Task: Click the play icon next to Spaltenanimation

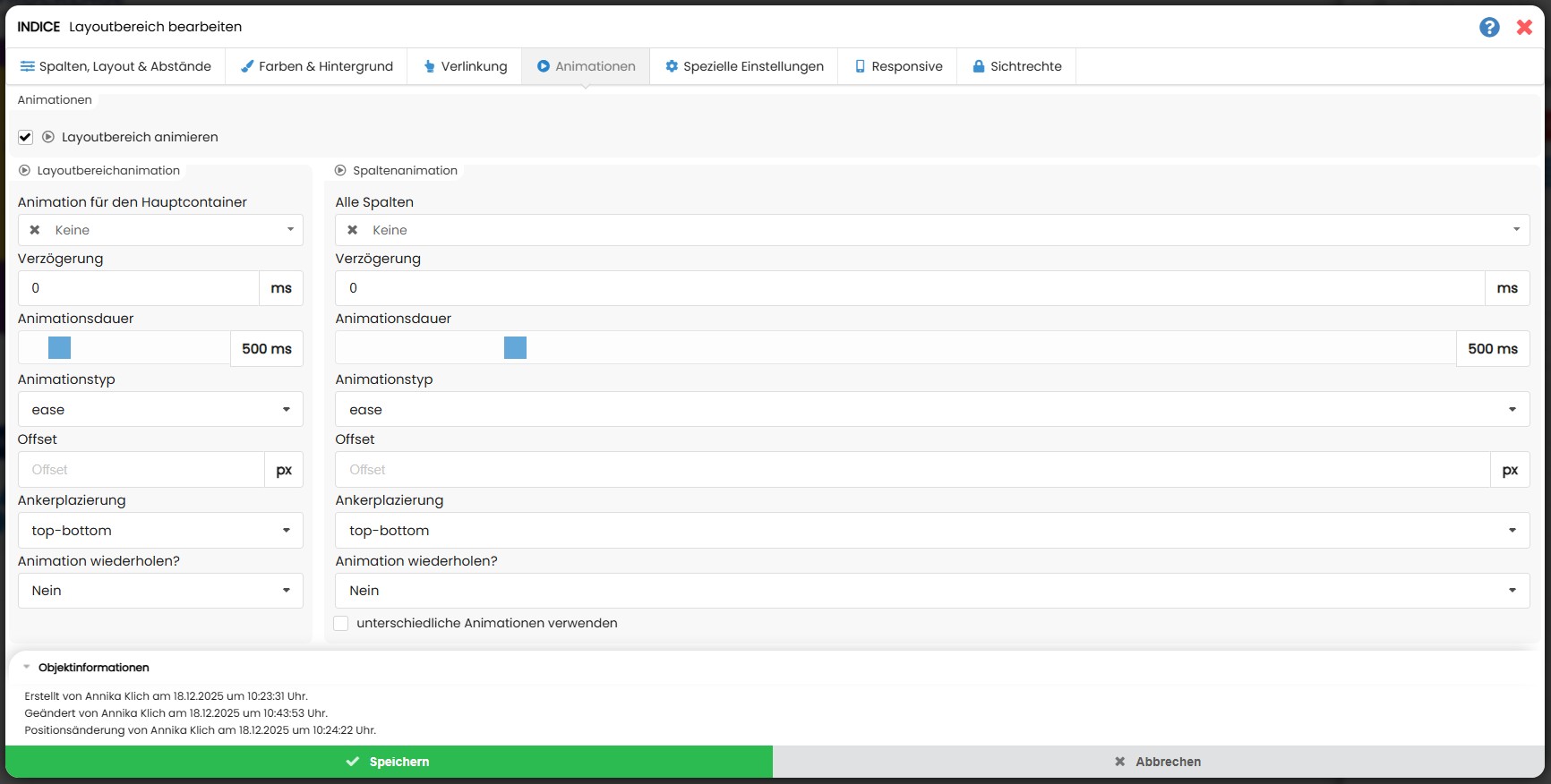Action: [x=340, y=170]
